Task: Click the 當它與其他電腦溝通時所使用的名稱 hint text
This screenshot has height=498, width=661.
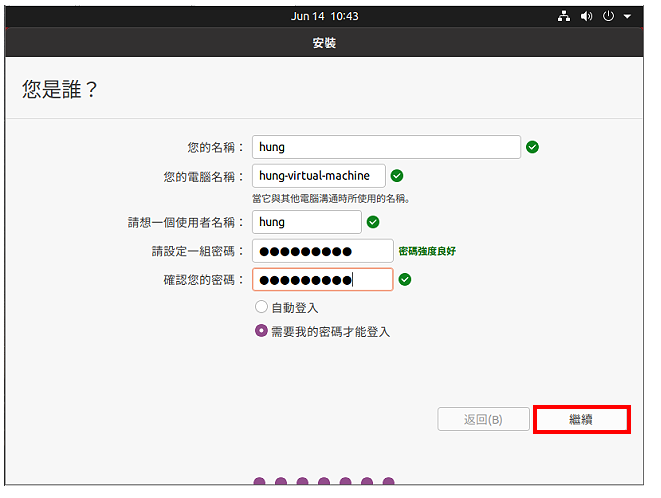Action: tap(331, 199)
